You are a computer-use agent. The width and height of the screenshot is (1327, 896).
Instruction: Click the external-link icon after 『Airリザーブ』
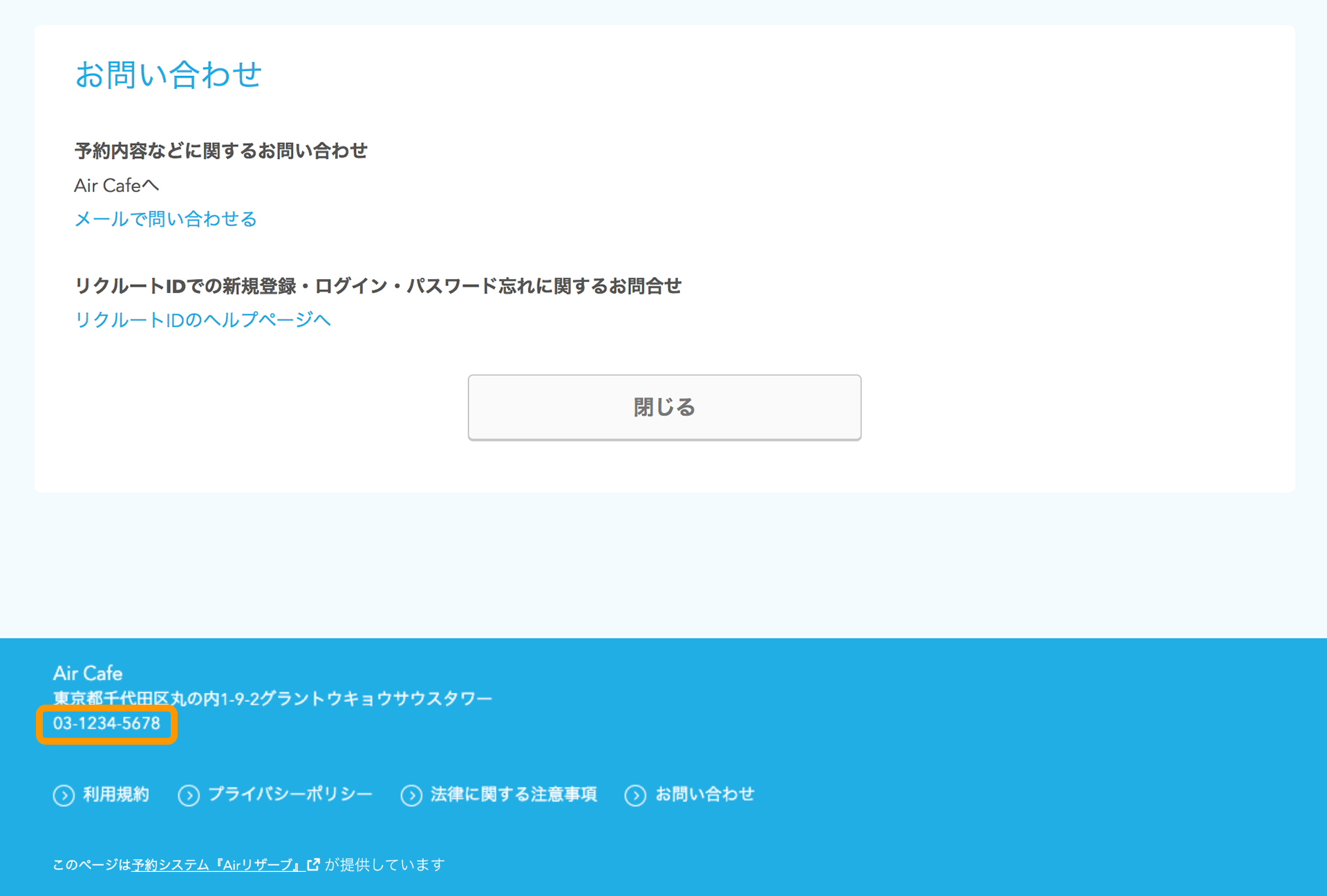pyautogui.click(x=314, y=864)
